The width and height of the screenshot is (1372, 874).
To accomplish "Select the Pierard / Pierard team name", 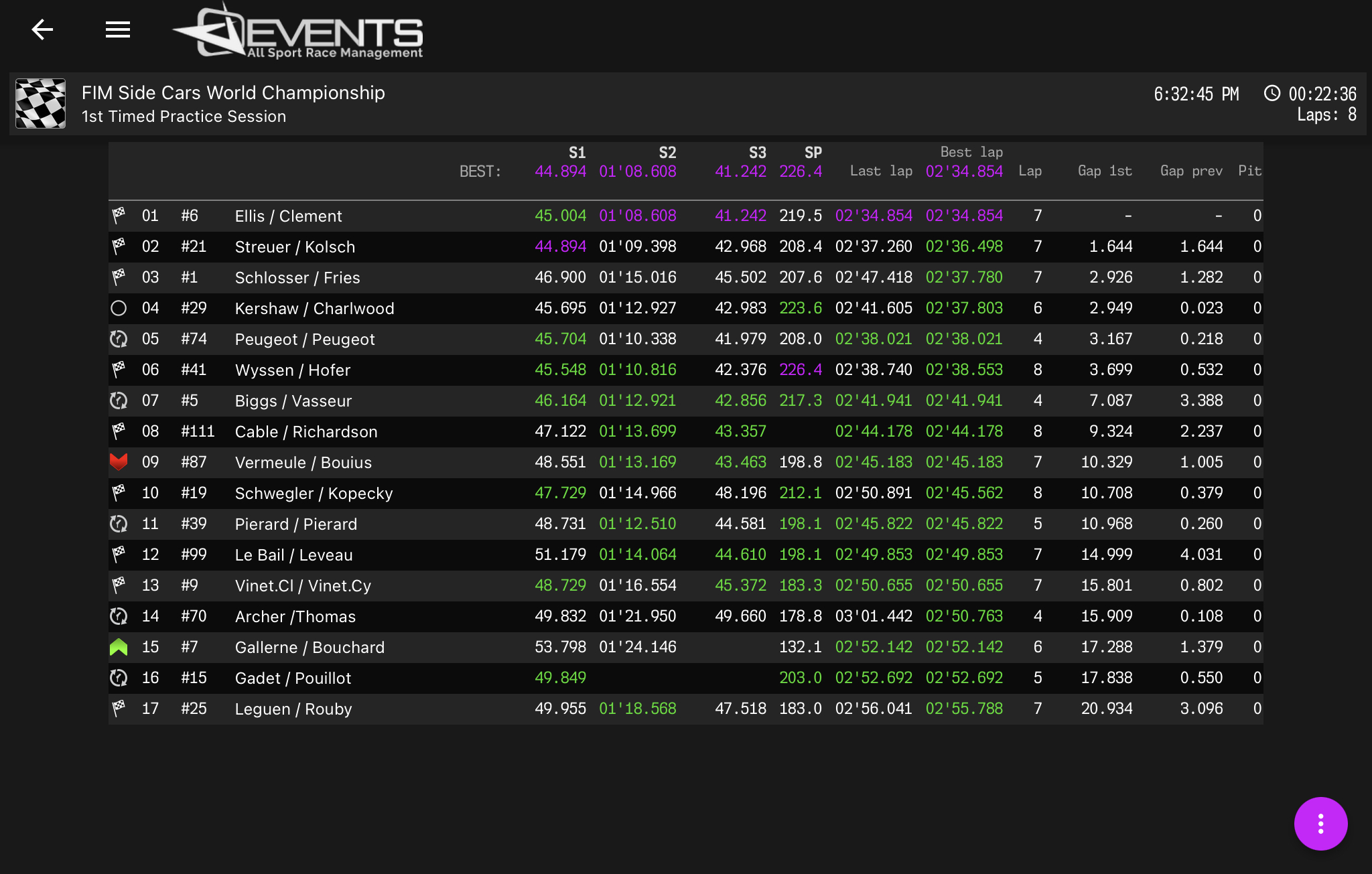I will tap(296, 524).
